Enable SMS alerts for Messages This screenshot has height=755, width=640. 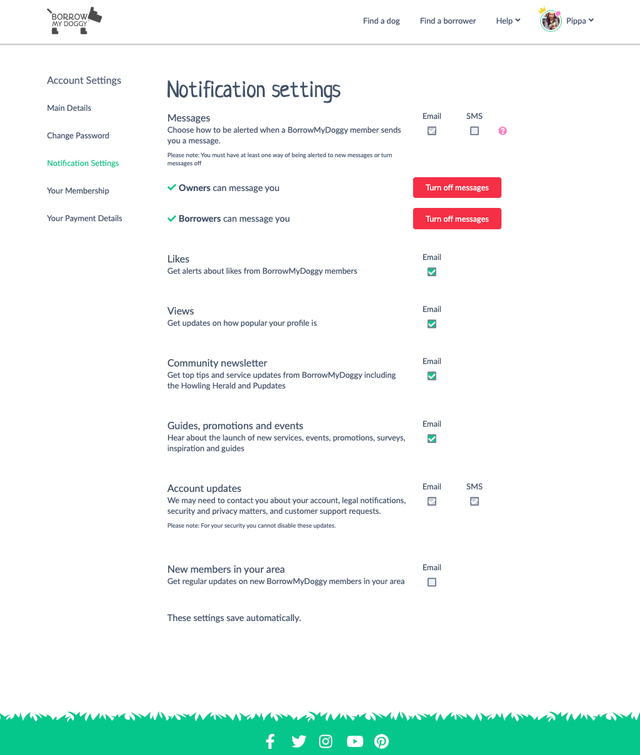click(x=474, y=131)
